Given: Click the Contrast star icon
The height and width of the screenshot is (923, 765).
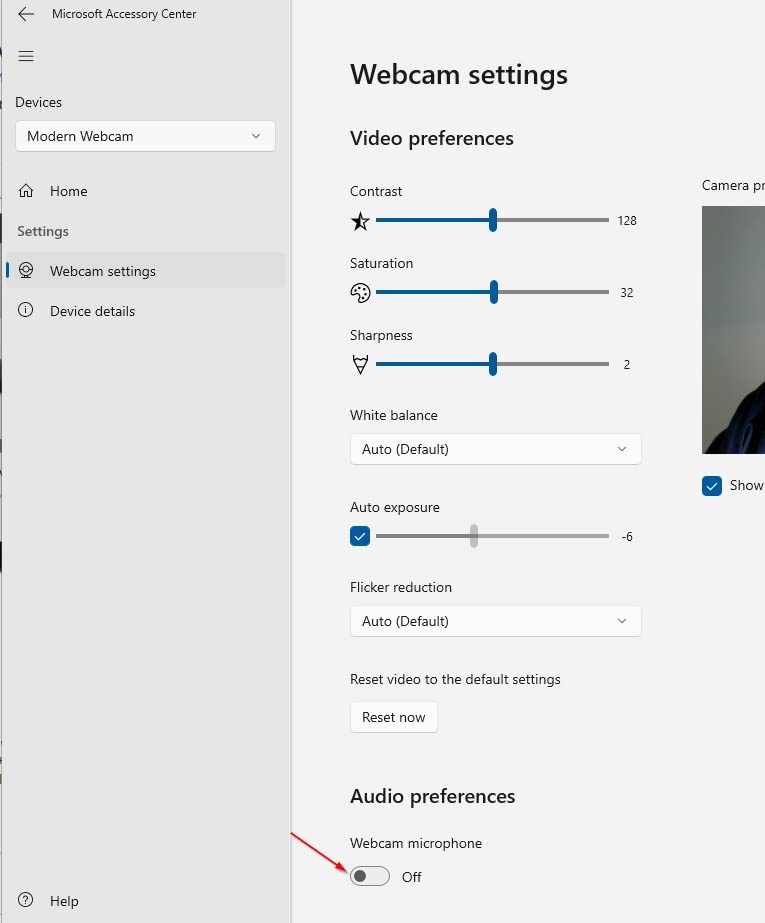Looking at the screenshot, I should click(360, 221).
